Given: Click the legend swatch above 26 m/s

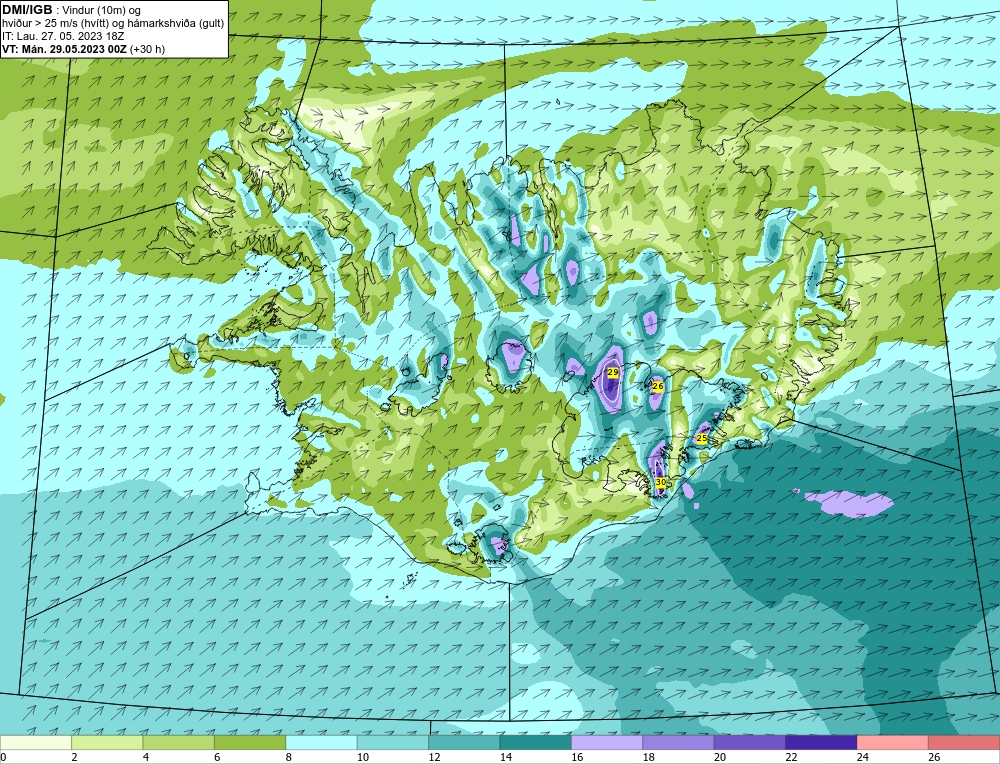Looking at the screenshot, I should (x=964, y=742).
